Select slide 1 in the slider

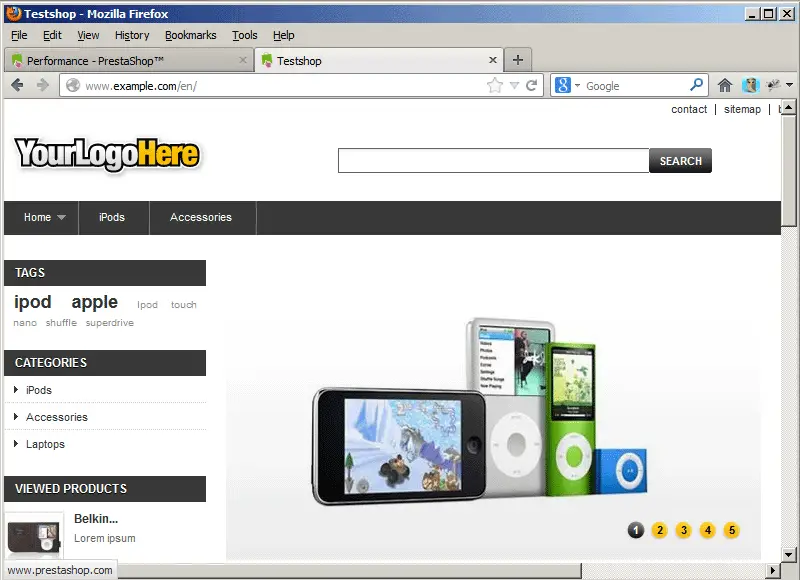click(636, 531)
